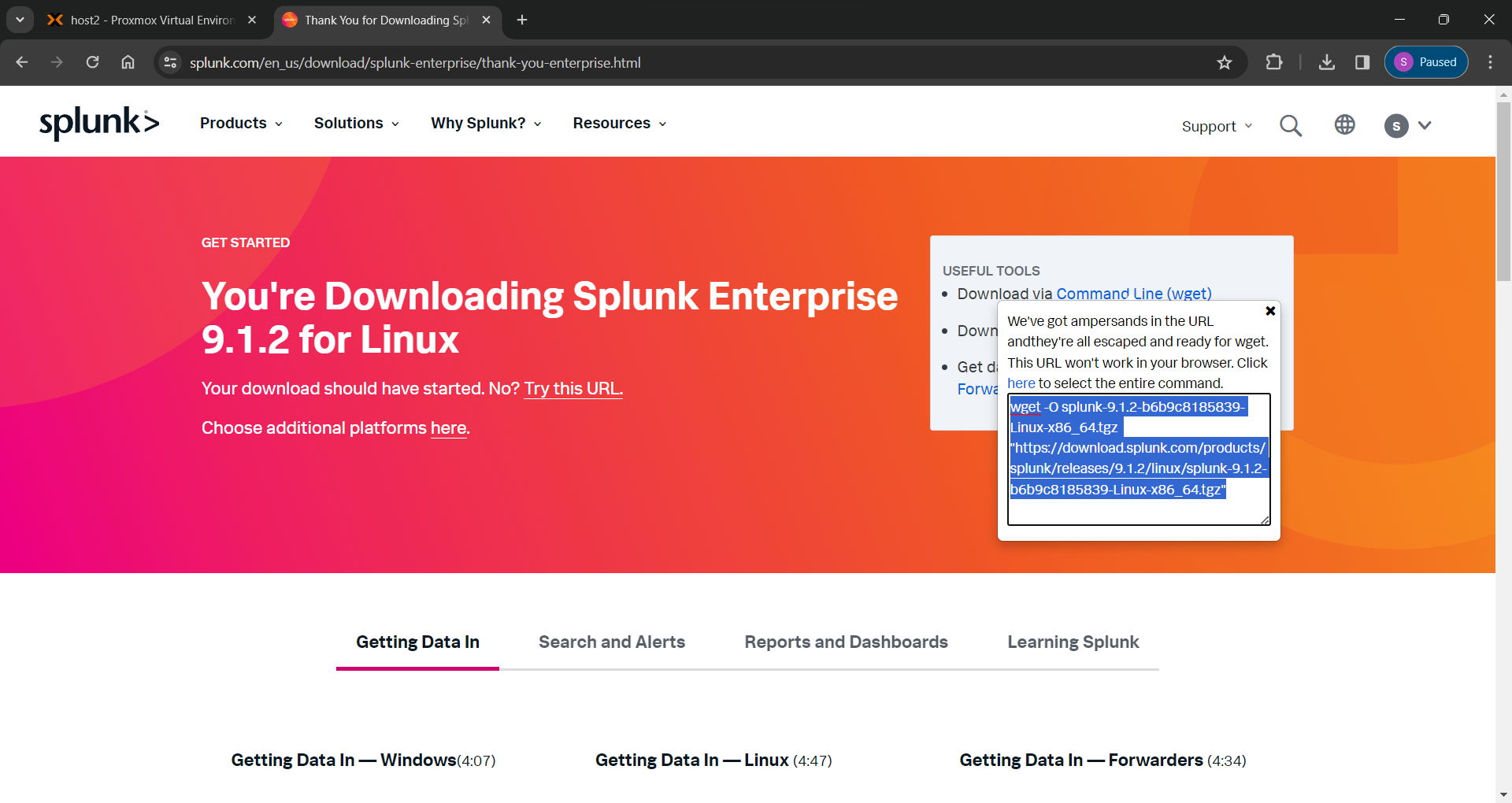Click the address bar URL

tap(415, 62)
